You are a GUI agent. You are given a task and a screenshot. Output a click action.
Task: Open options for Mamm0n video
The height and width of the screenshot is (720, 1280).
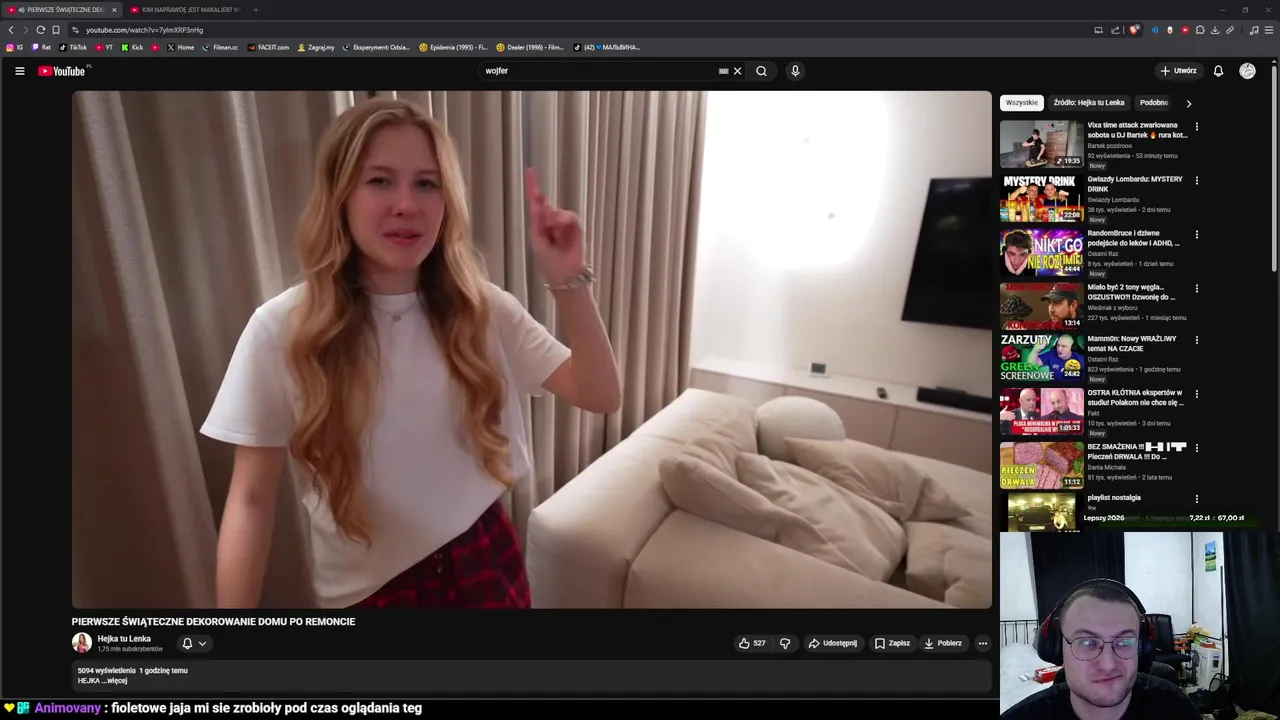(1196, 340)
